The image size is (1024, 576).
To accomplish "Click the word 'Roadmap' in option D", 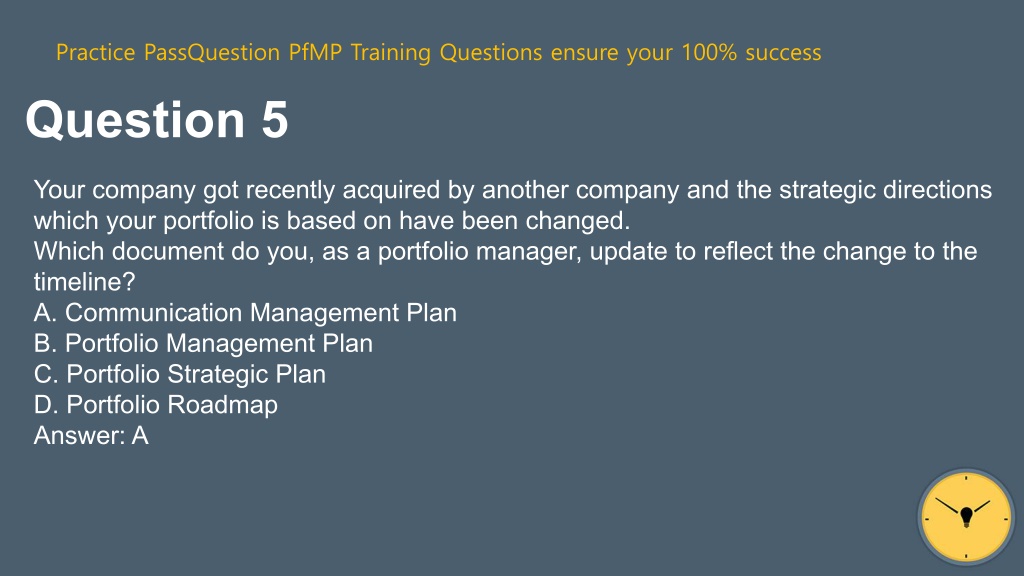I will click(x=223, y=405).
